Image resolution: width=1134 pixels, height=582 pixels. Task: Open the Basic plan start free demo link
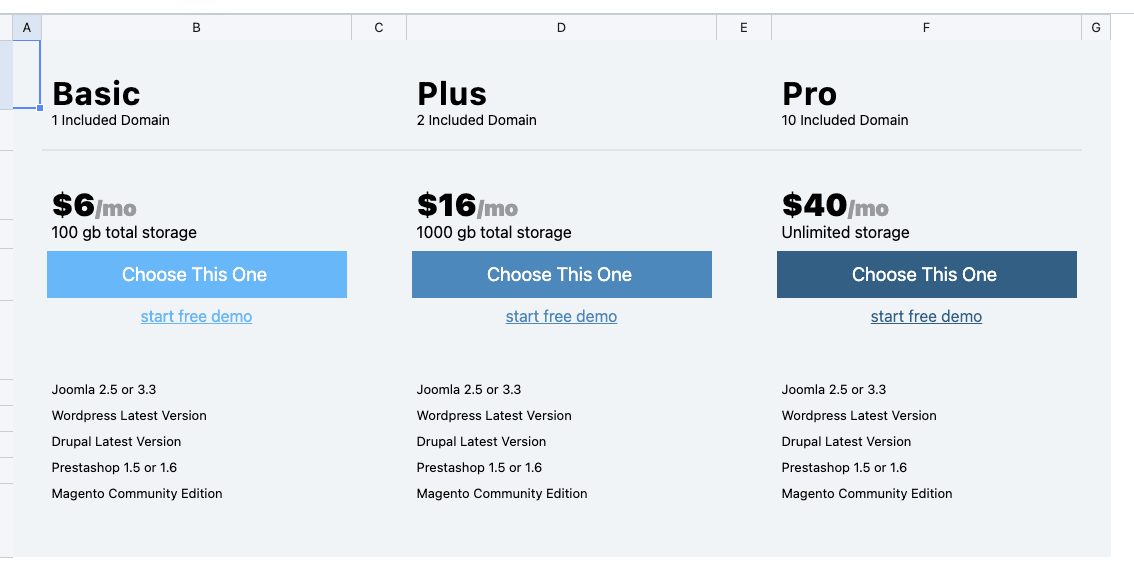coord(196,317)
